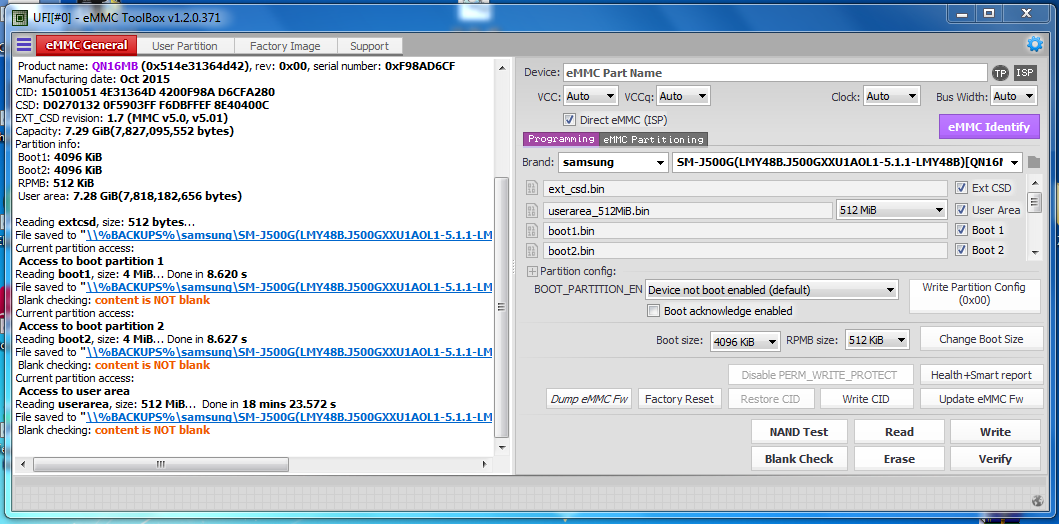
Task: Click the ext_csd.bin filename field
Action: coord(745,188)
